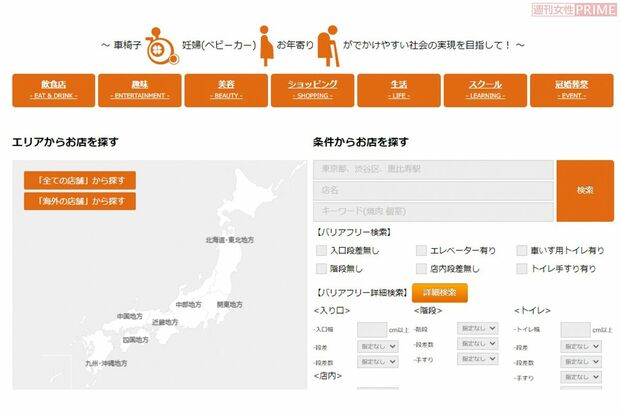Open the 飲食店 EAT & DRINK category

(x=54, y=90)
